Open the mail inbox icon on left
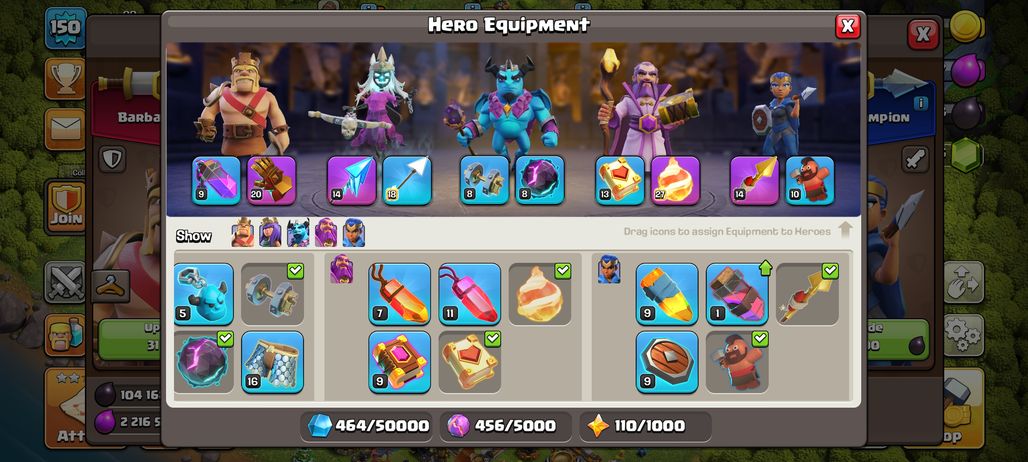The width and height of the screenshot is (1028, 462). click(65, 129)
